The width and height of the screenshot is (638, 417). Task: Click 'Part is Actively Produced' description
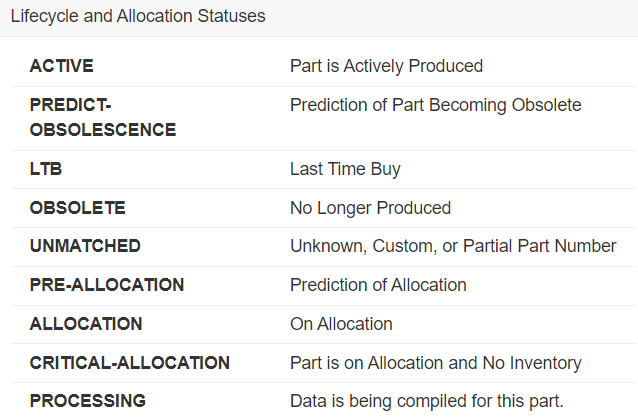tap(386, 66)
